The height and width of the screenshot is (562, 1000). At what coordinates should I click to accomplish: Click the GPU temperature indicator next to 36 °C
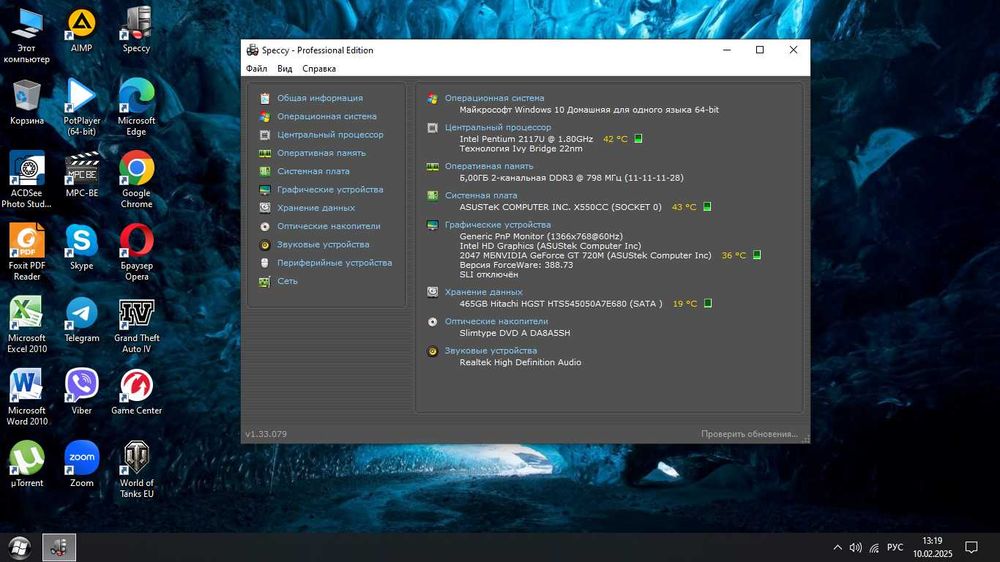756,255
